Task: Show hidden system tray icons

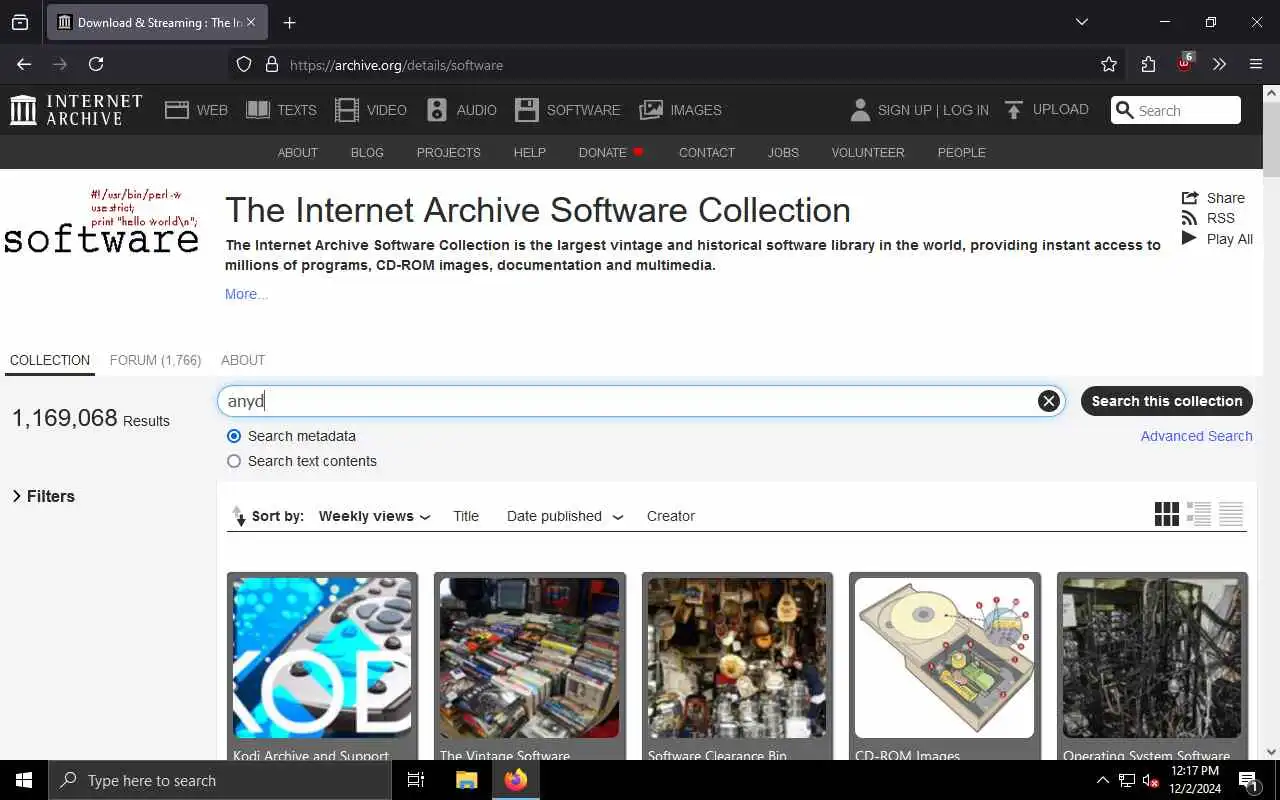Action: (x=1102, y=780)
